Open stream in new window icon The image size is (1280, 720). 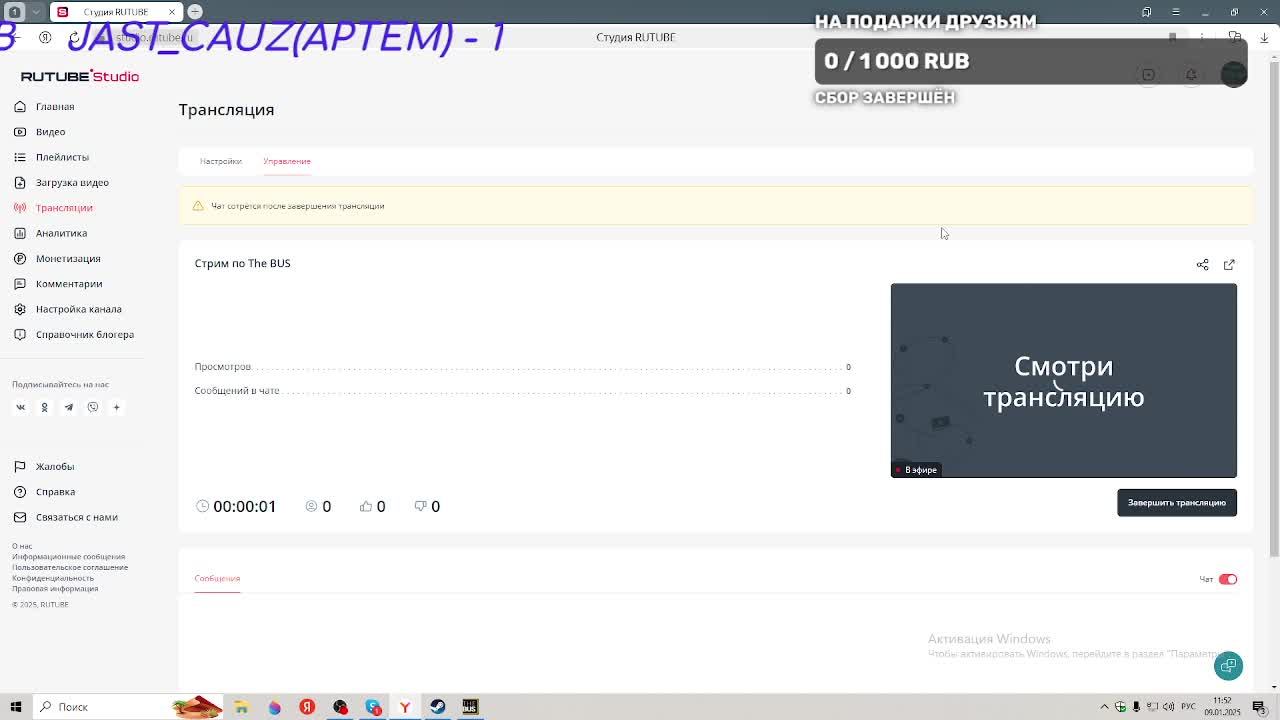pos(1229,265)
